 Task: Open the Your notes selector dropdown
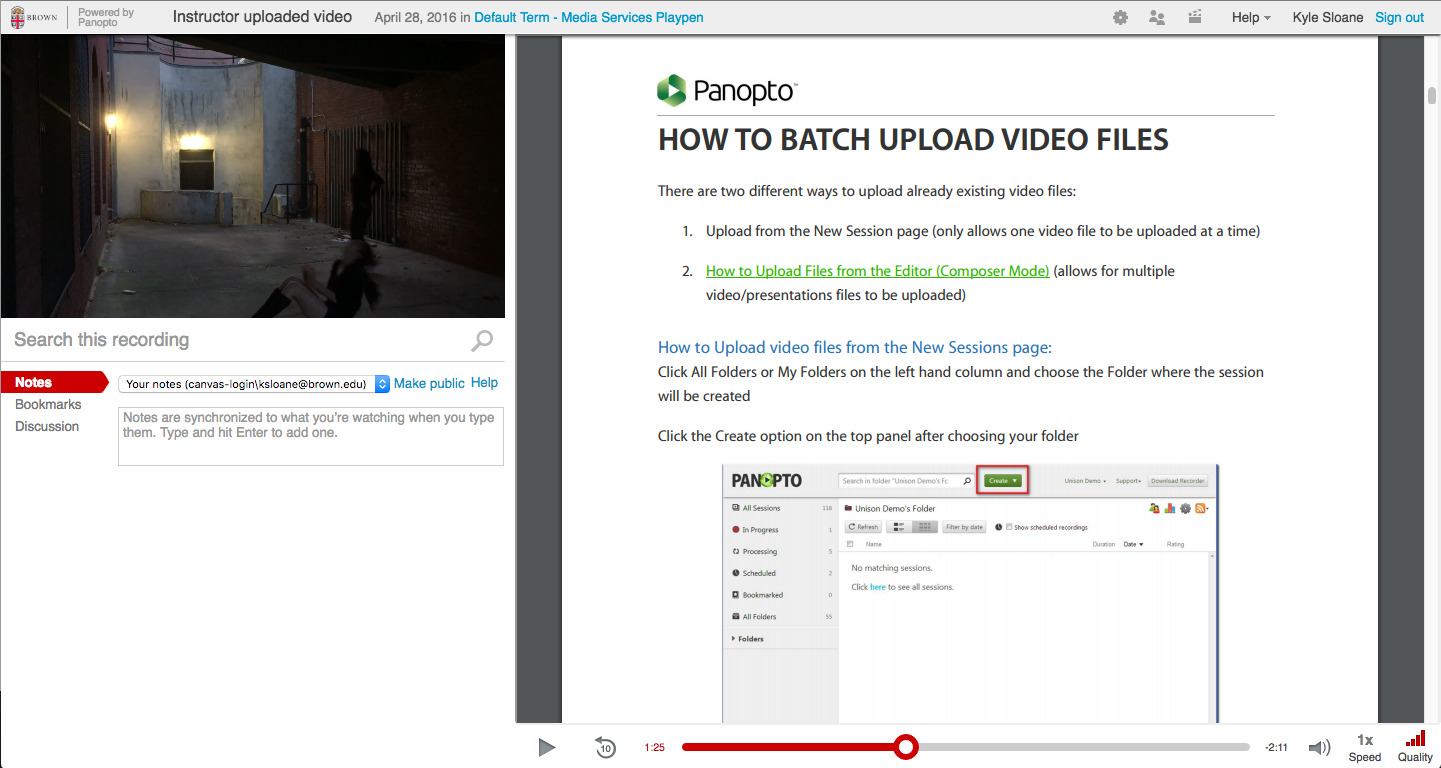click(x=254, y=384)
